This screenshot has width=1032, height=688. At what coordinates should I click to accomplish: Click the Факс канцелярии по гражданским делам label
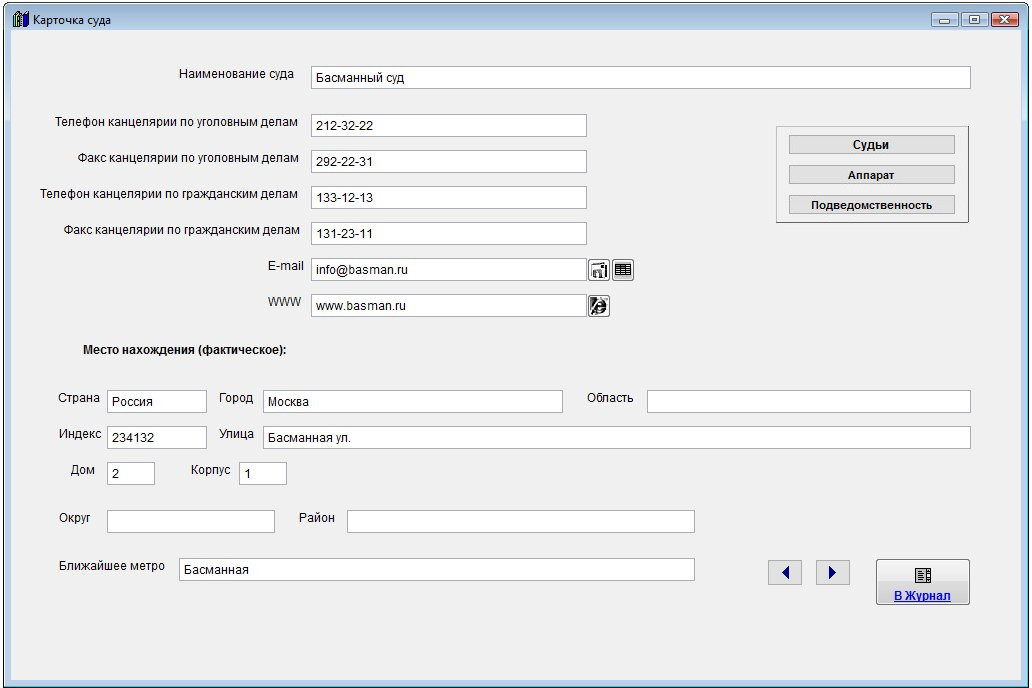click(x=182, y=230)
